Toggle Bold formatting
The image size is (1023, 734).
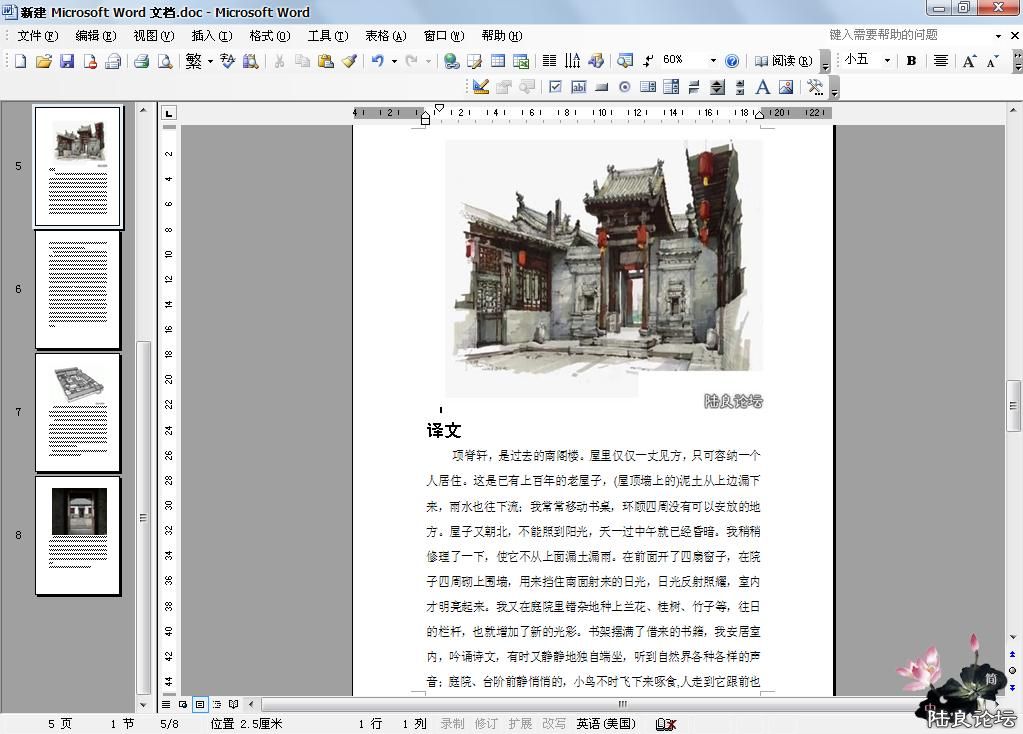pos(911,61)
